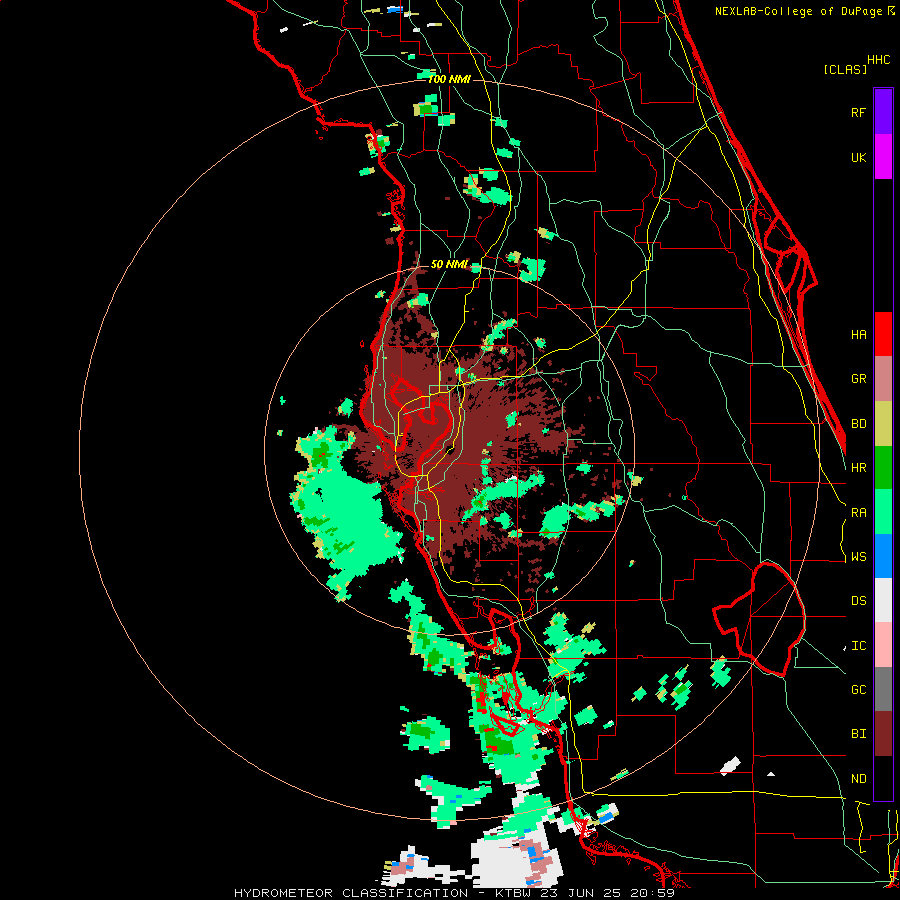Click the 'BD' legend label
This screenshot has height=900, width=900.
coord(858,424)
